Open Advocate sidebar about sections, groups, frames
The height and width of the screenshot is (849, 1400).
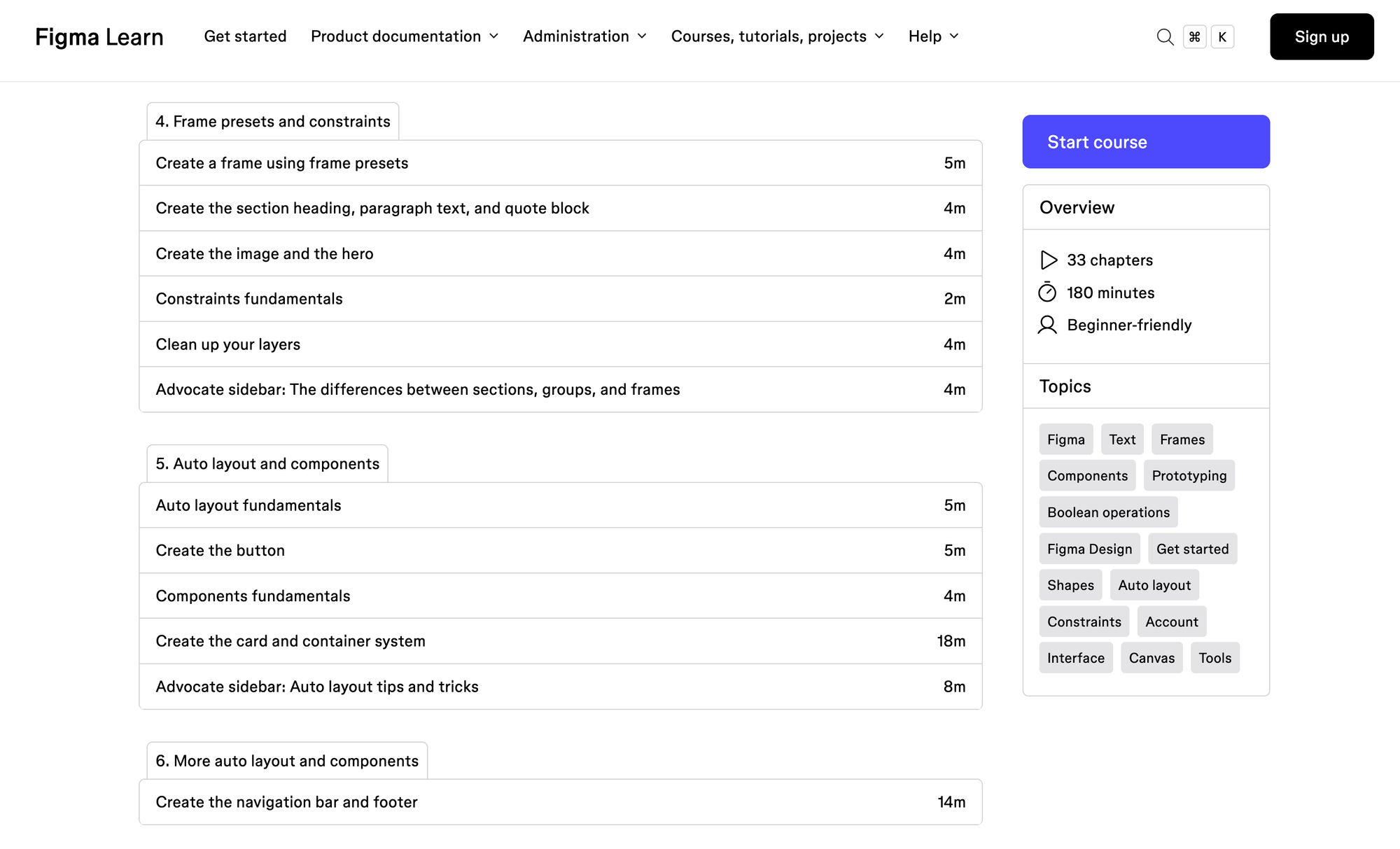click(x=561, y=389)
